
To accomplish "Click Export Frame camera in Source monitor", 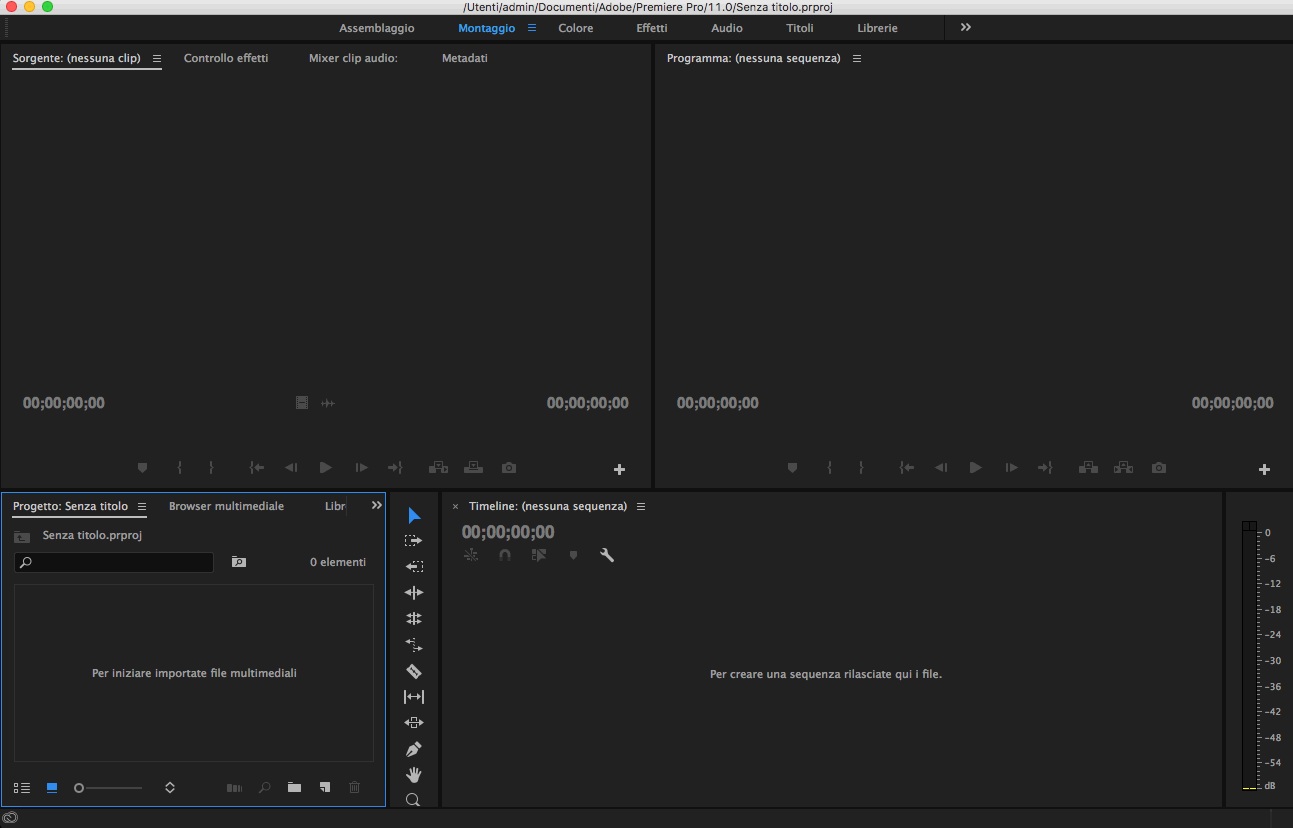I will (509, 467).
